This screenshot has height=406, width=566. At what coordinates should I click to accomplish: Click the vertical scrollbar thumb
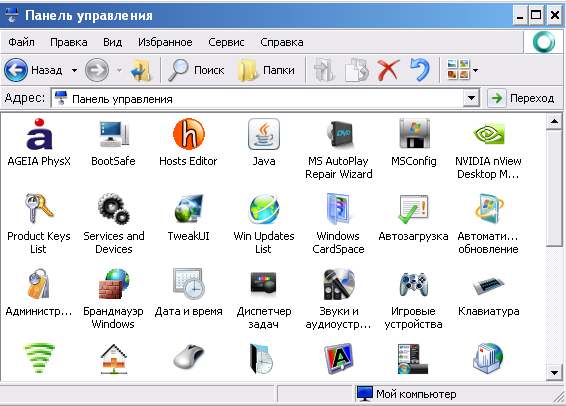(x=554, y=189)
